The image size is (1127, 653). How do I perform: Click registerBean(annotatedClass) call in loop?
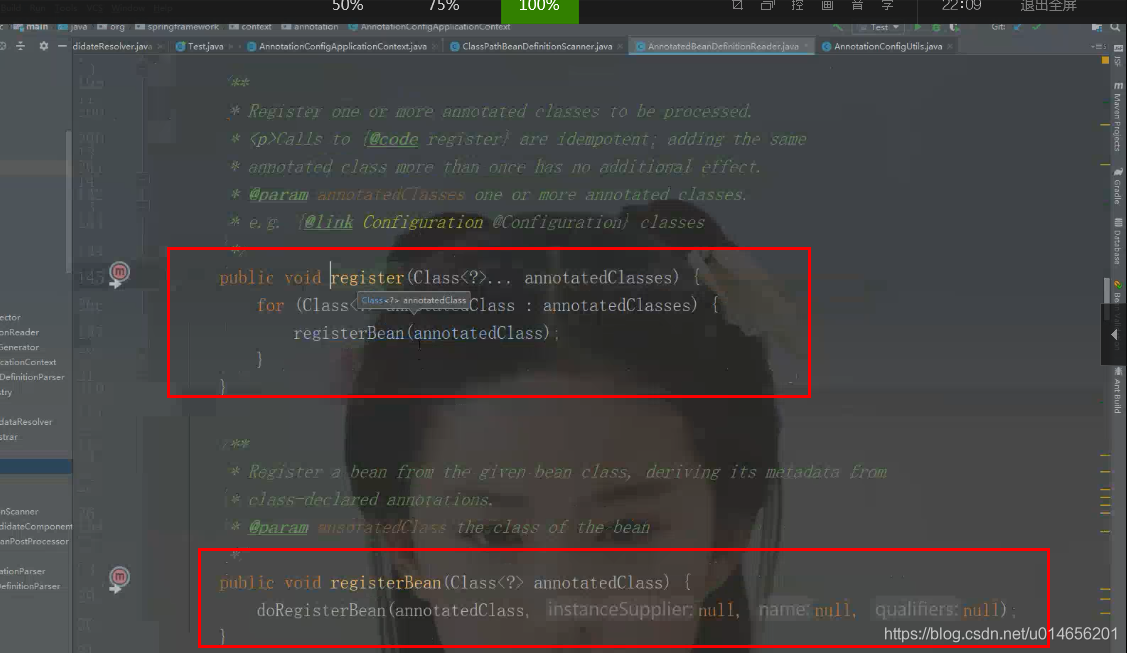421,333
